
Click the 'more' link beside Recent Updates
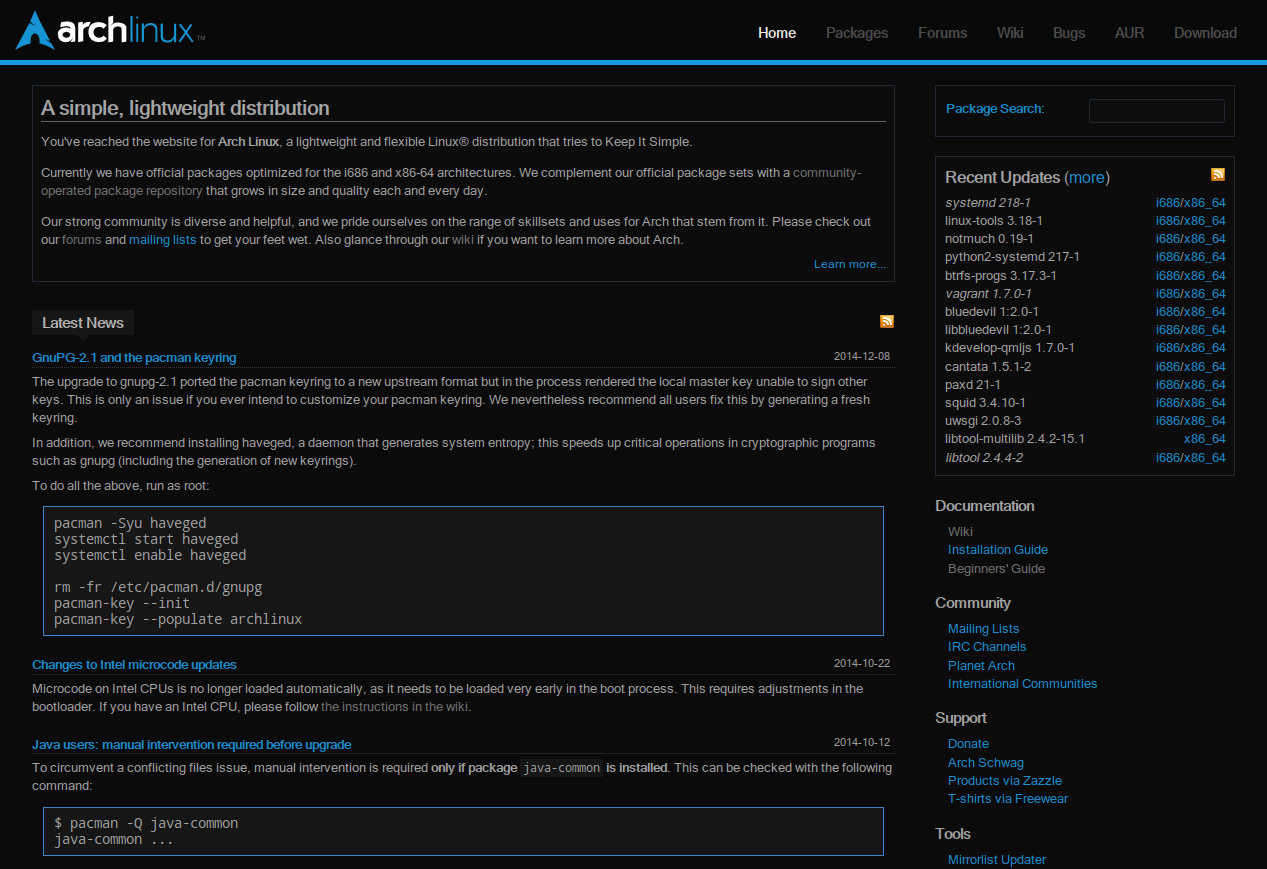pyautogui.click(x=1086, y=177)
